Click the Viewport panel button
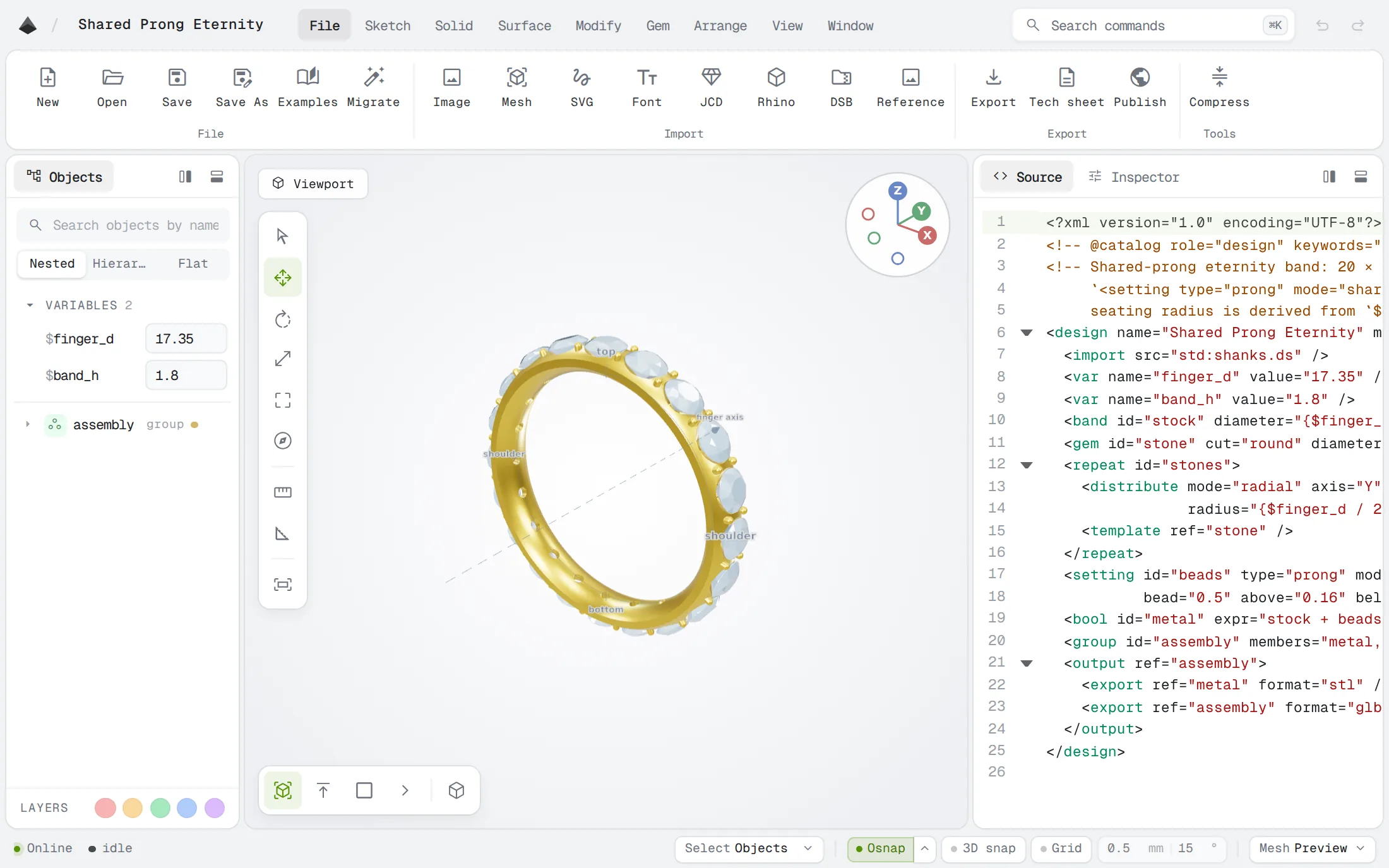 click(x=313, y=184)
